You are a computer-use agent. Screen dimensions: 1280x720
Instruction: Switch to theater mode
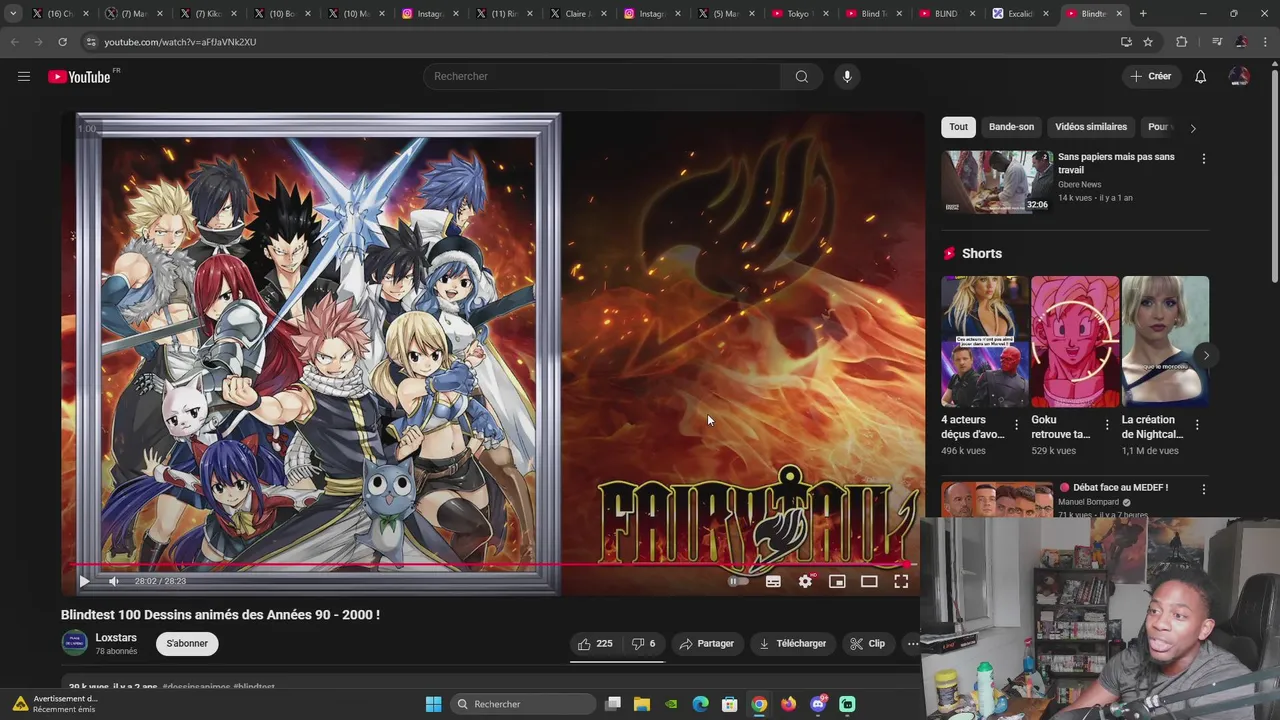click(x=869, y=581)
